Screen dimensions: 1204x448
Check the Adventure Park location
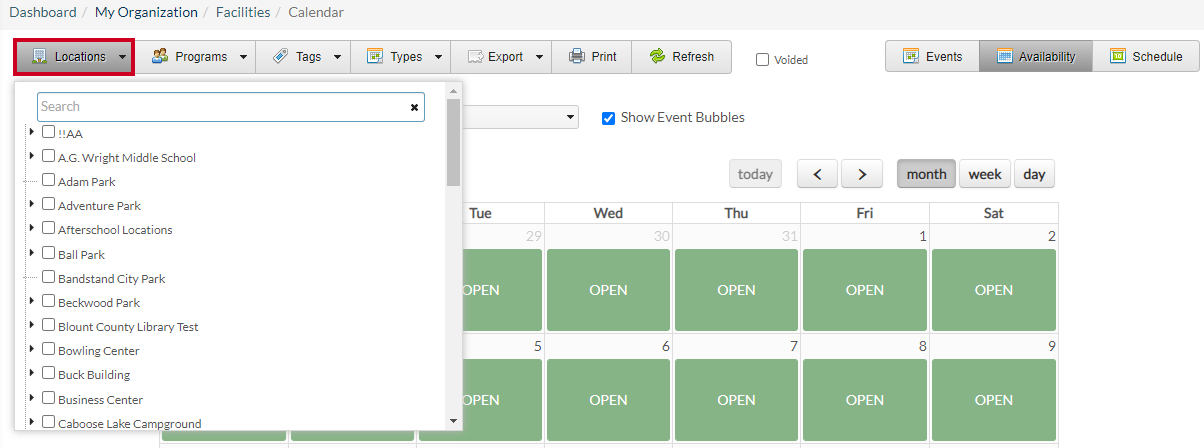click(x=48, y=204)
